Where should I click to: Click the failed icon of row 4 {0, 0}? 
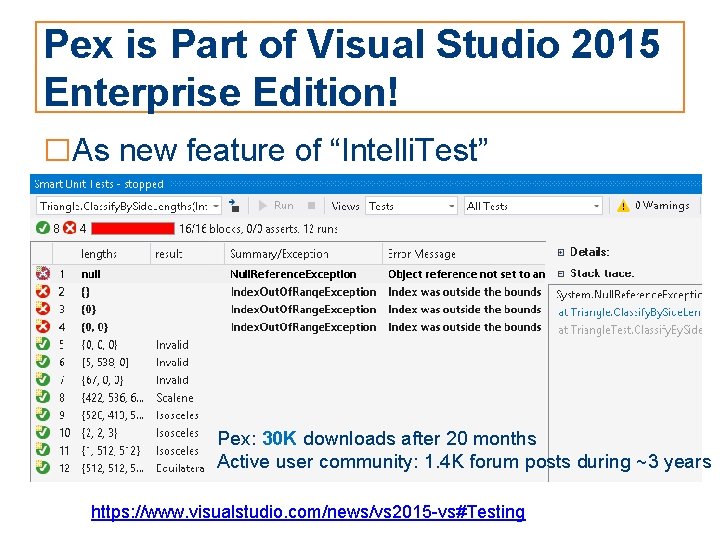tap(43, 327)
